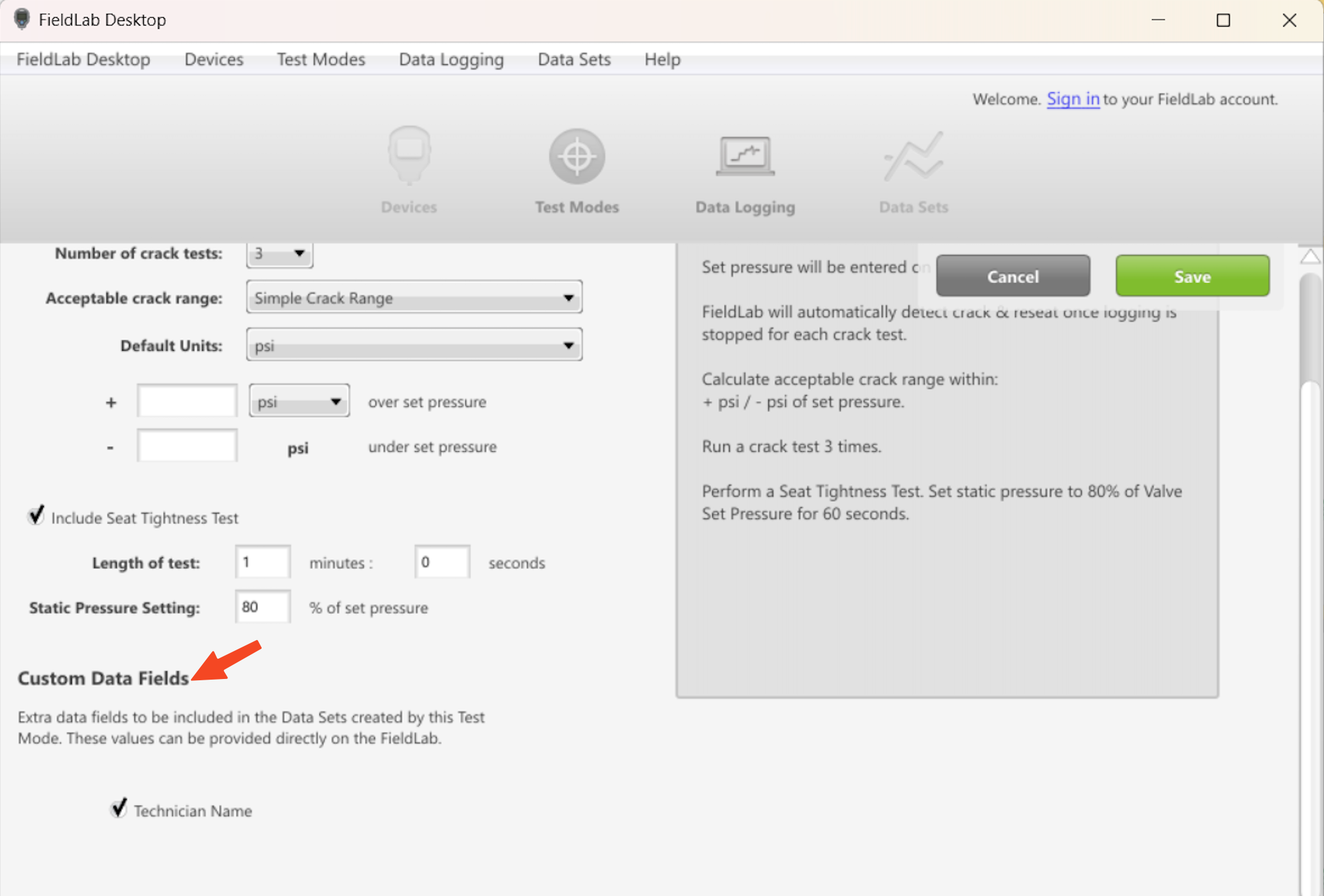Screen dimensions: 1324x896
Task: Click the Length of test minutes field
Action: (263, 562)
